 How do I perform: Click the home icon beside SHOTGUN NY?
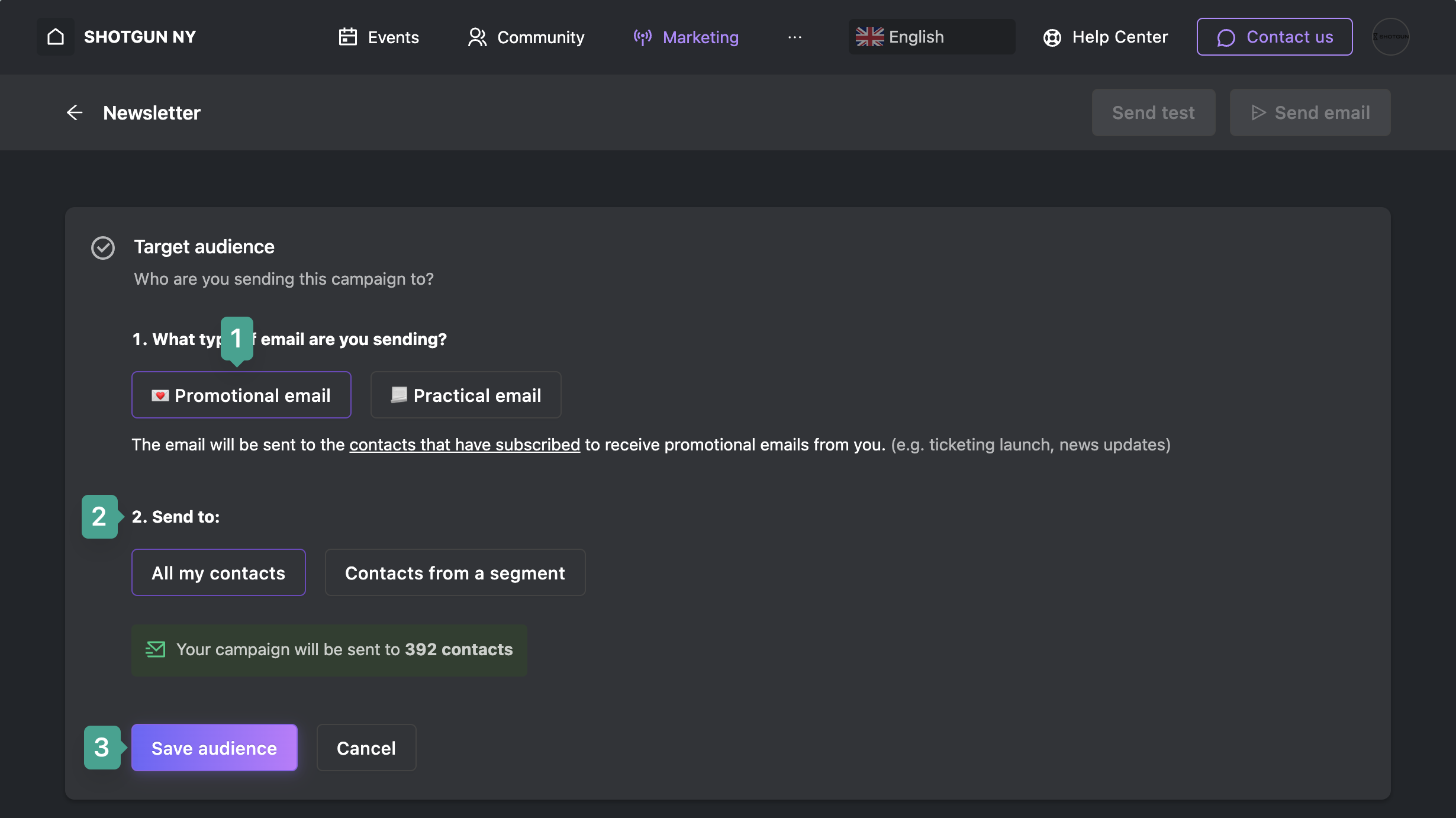tap(56, 37)
